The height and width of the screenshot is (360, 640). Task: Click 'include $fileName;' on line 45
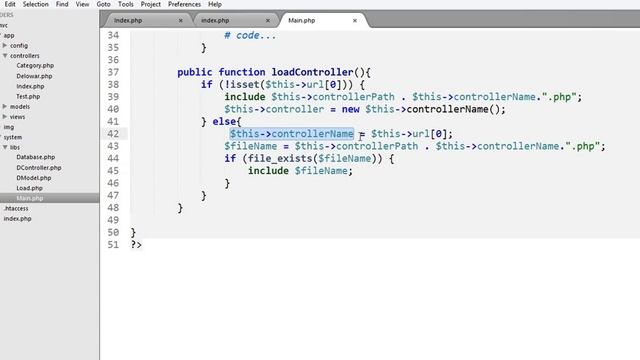[300, 171]
